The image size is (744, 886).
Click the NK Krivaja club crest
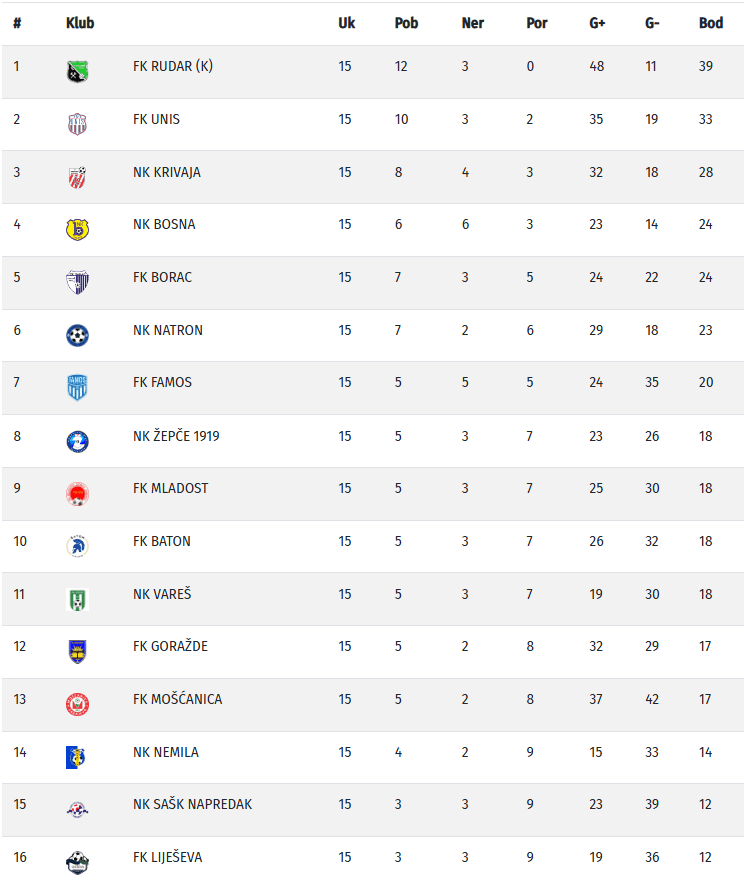click(77, 177)
